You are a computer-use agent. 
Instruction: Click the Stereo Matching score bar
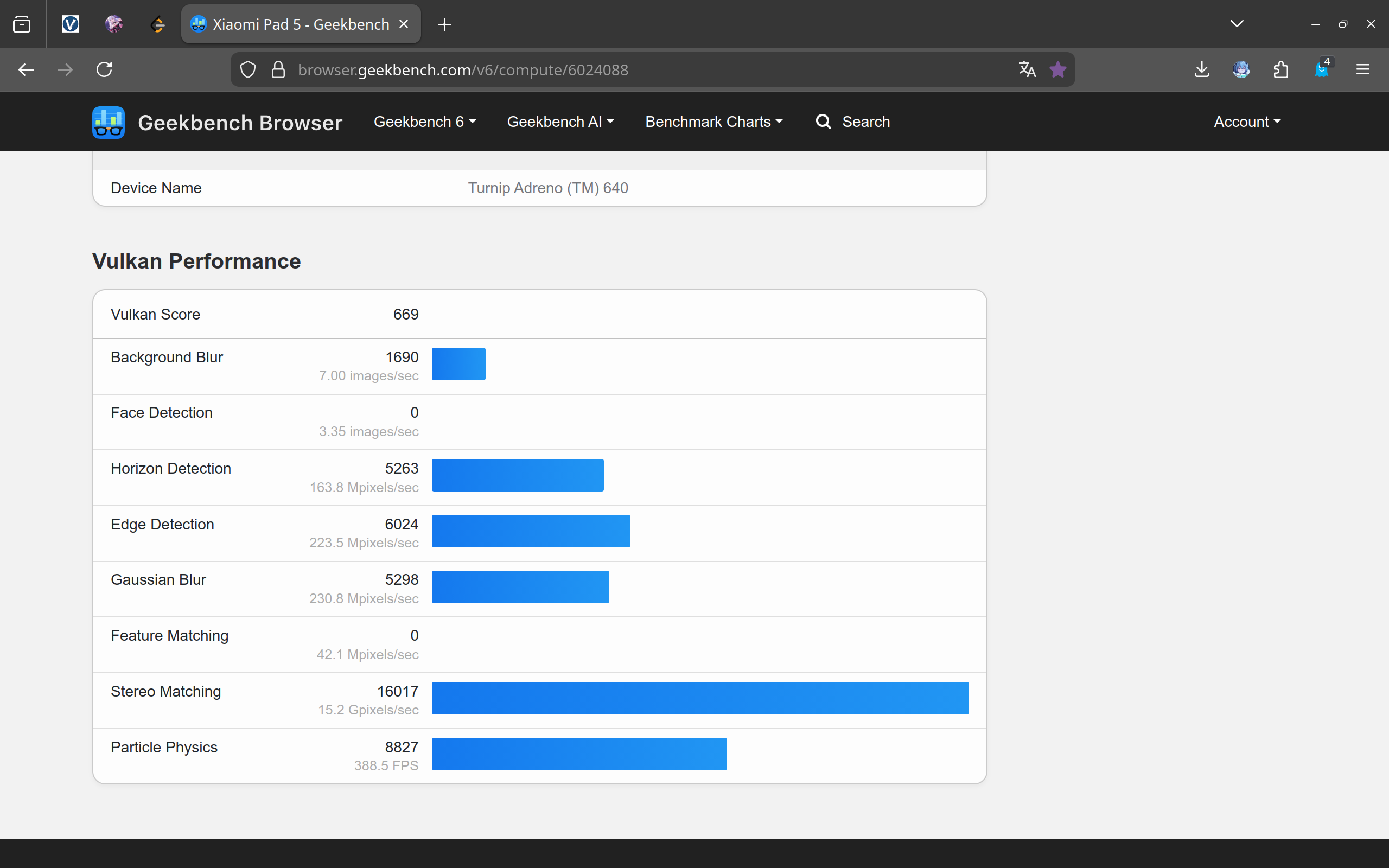pos(700,698)
